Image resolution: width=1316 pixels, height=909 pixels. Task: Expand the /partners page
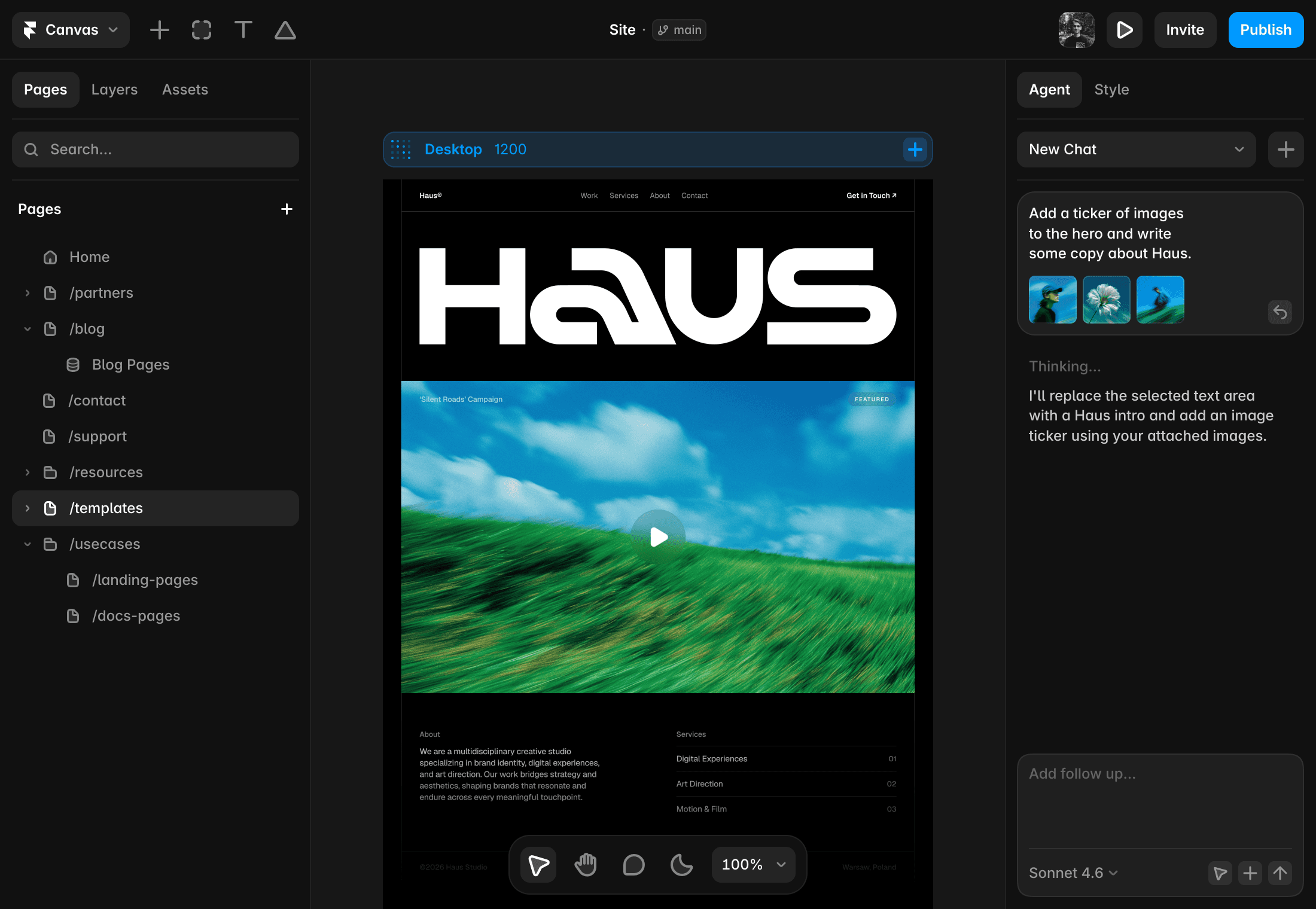coord(28,293)
